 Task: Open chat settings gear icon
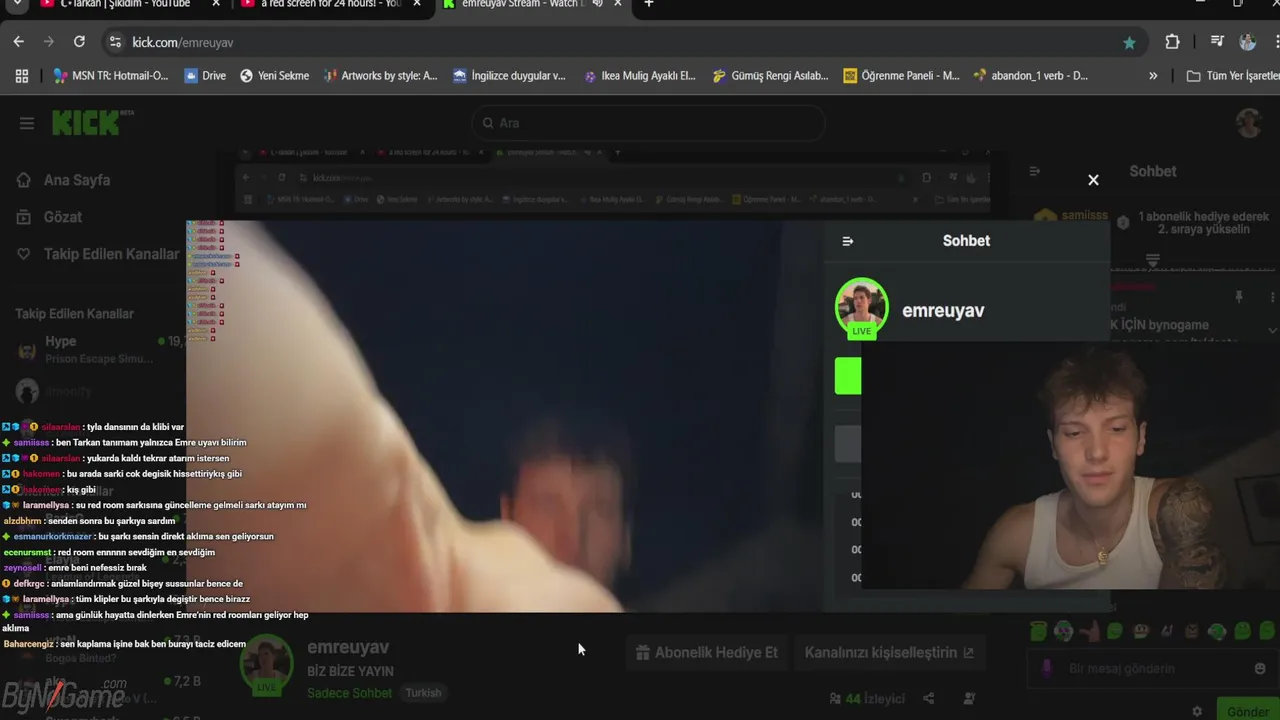(x=1197, y=712)
